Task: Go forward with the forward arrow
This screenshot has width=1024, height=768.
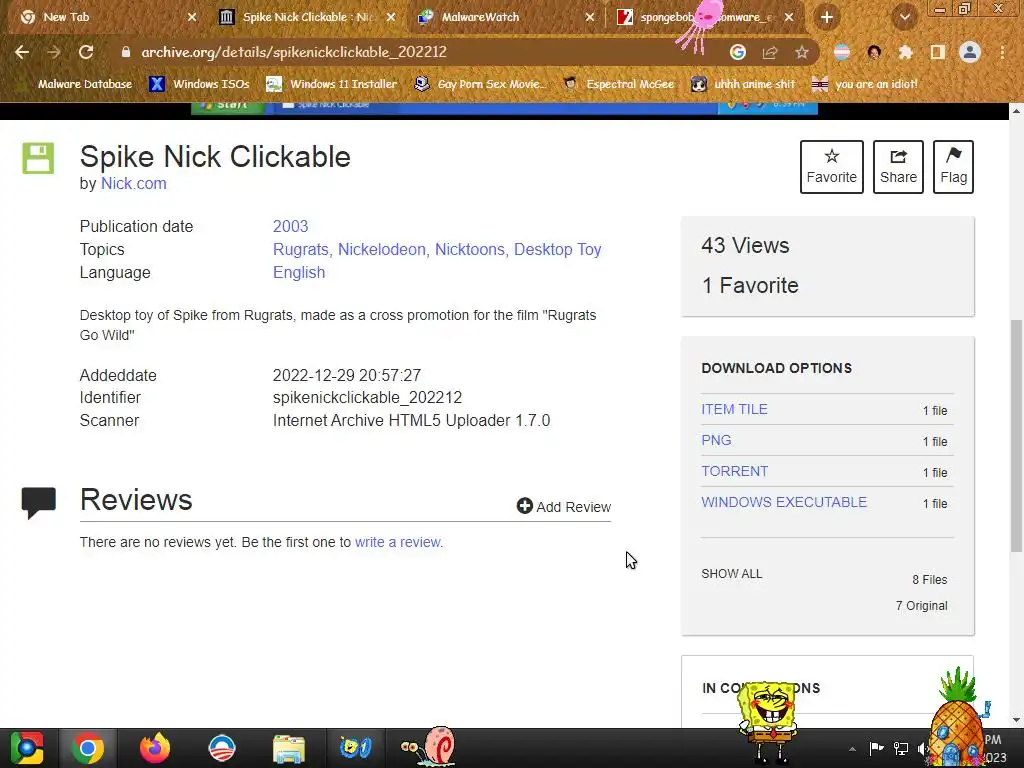Action: click(54, 52)
